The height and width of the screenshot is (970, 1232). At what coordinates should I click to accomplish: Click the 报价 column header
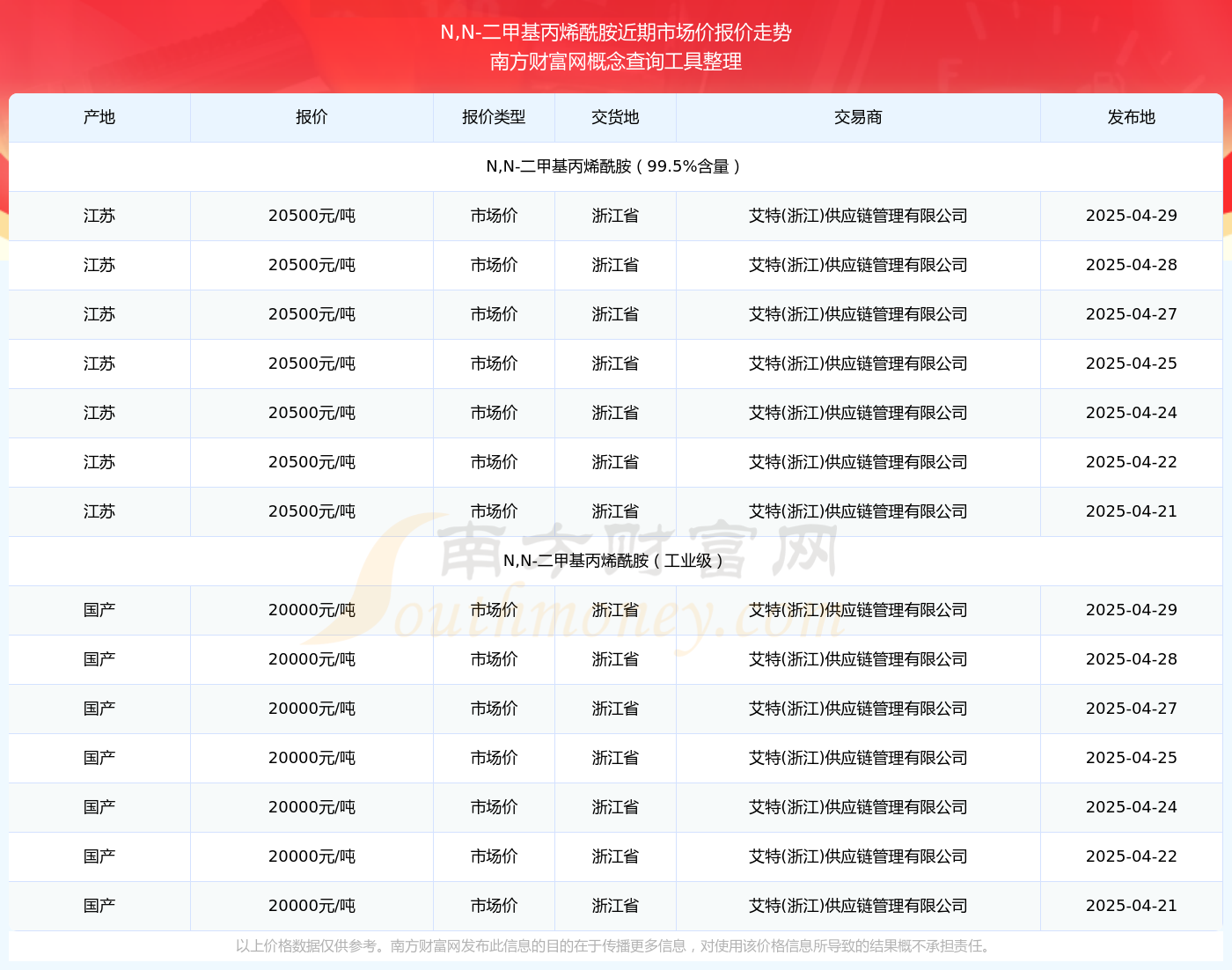click(x=312, y=117)
